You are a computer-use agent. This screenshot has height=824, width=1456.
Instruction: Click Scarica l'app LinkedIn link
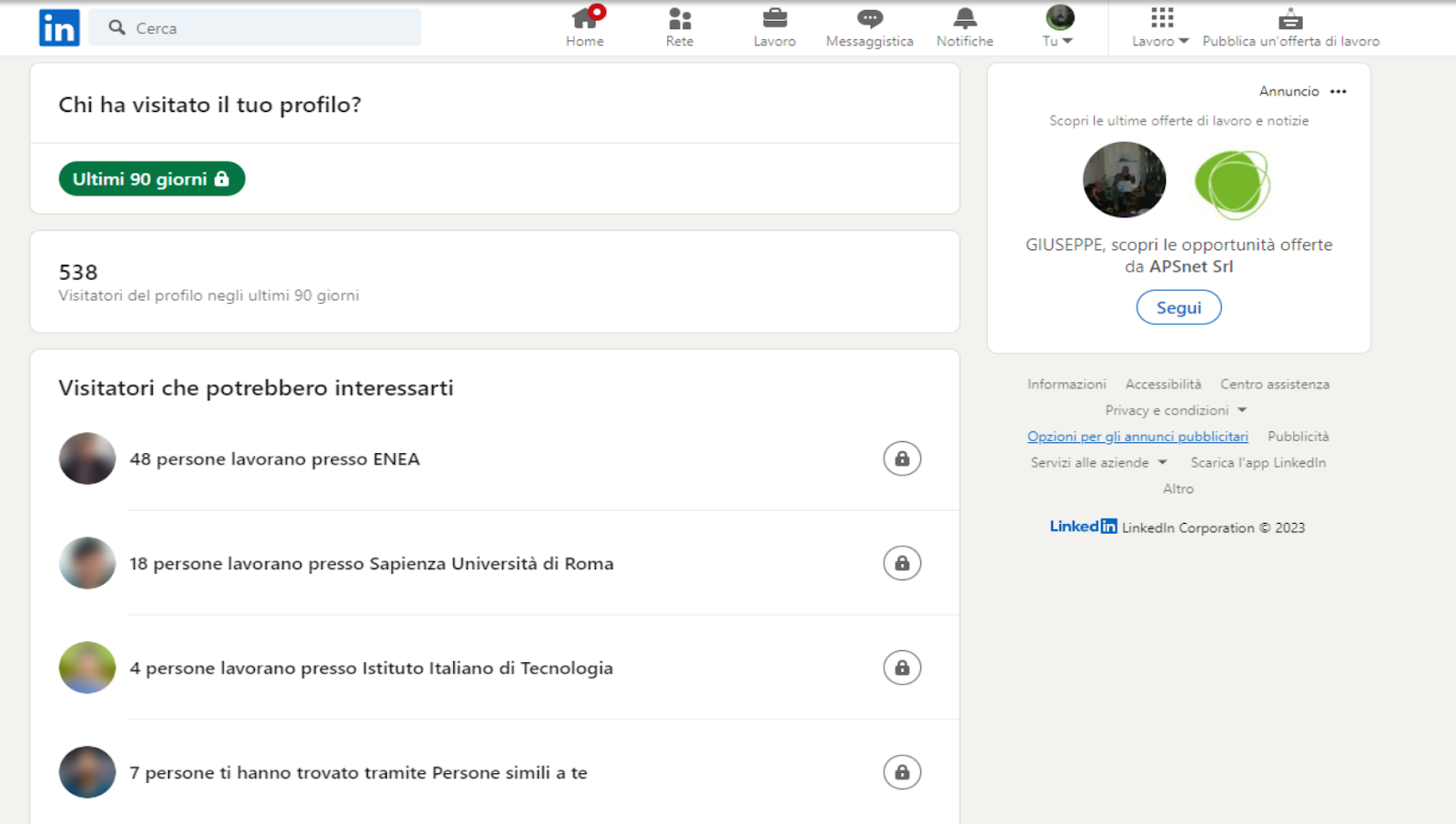[x=1258, y=463]
